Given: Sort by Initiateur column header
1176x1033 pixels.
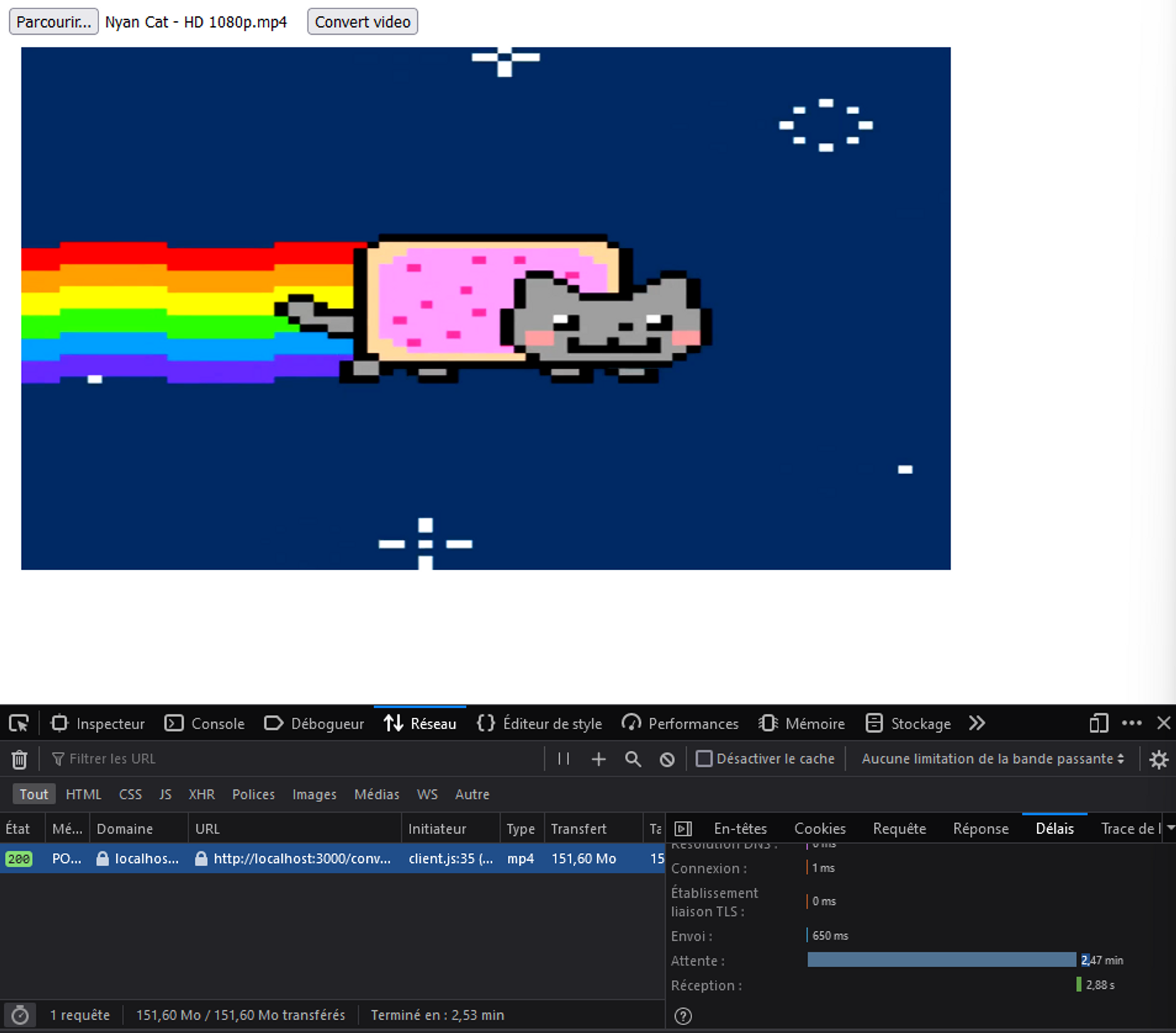Looking at the screenshot, I should 451,828.
